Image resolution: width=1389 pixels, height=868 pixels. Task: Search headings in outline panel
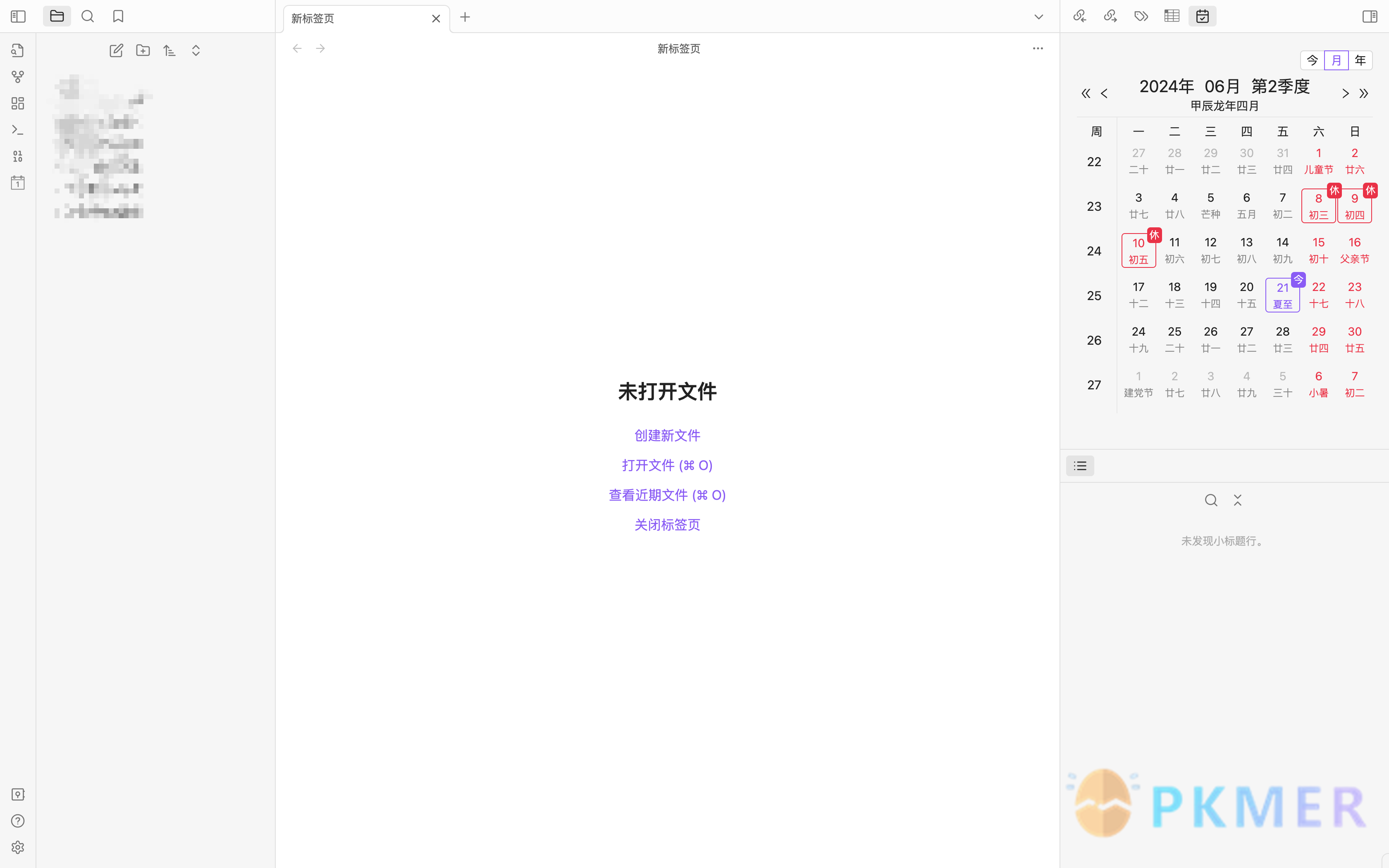click(1211, 500)
